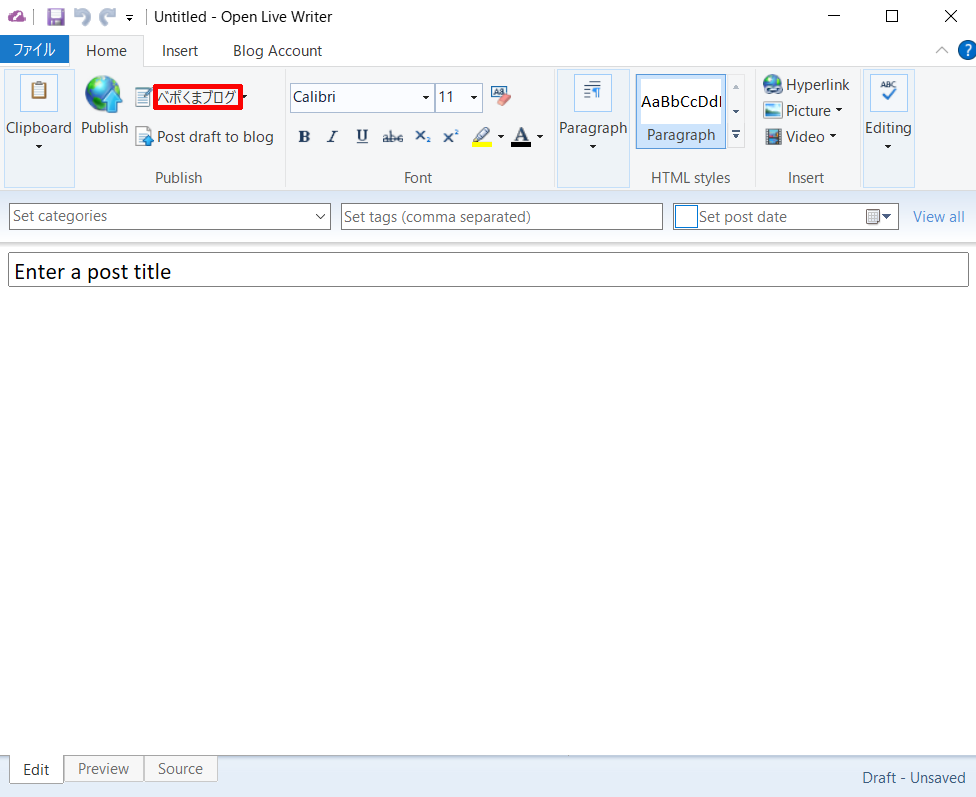Switch to the Insert ribbon tab
This screenshot has width=976, height=797.
[x=180, y=51]
